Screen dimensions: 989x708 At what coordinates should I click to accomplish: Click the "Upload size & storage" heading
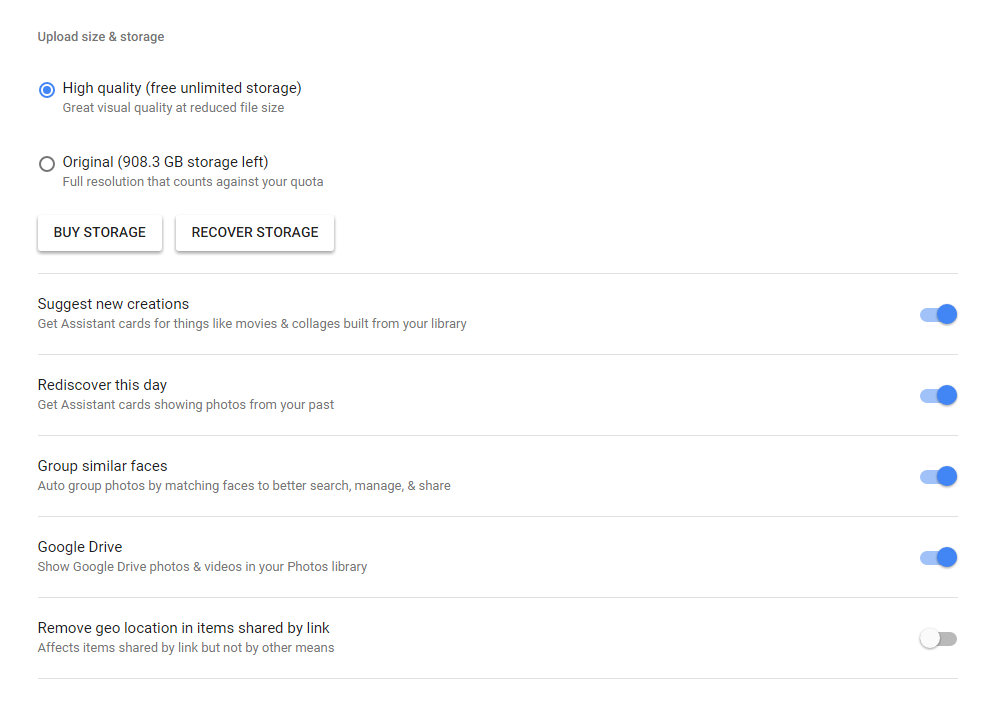101,37
